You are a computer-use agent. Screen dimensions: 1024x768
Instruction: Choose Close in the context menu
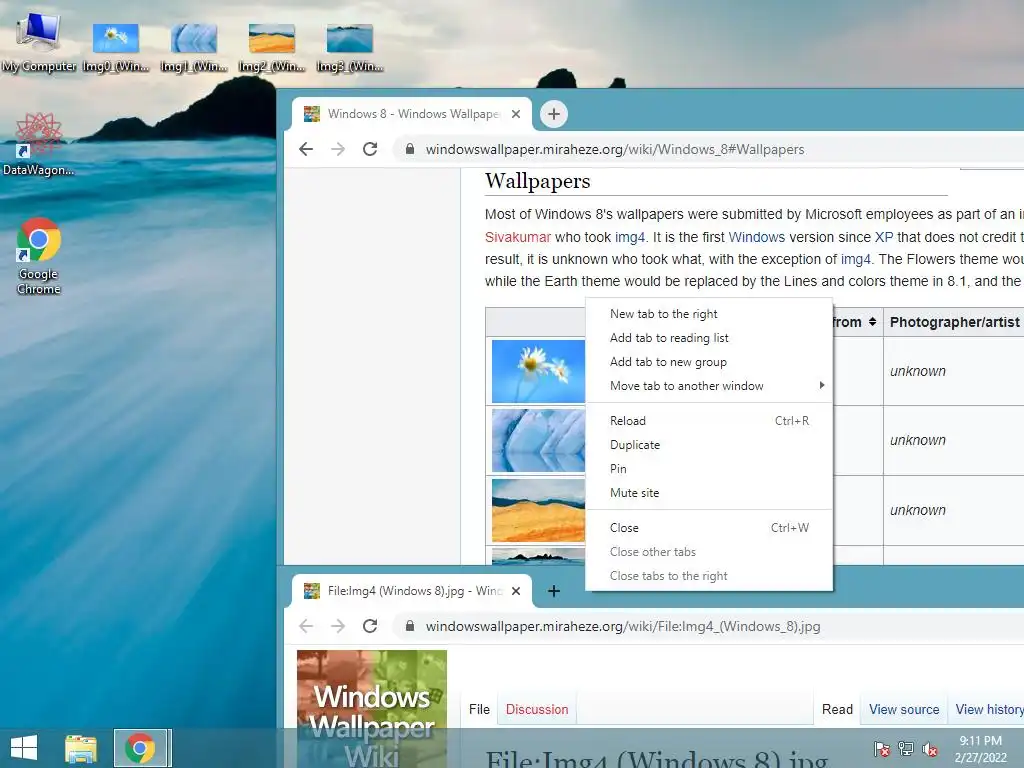coord(709,528)
